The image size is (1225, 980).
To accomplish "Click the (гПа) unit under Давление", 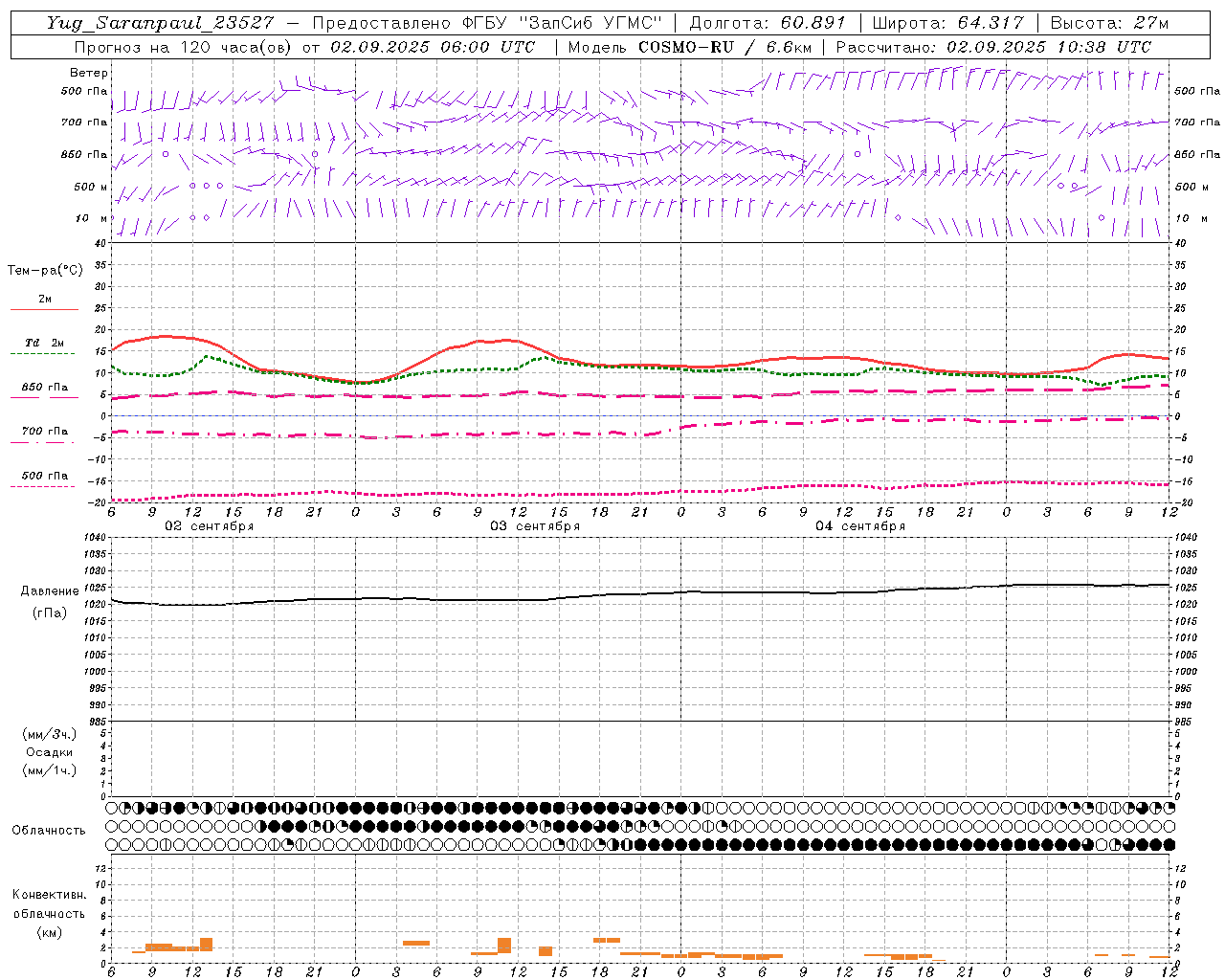I will [50, 612].
